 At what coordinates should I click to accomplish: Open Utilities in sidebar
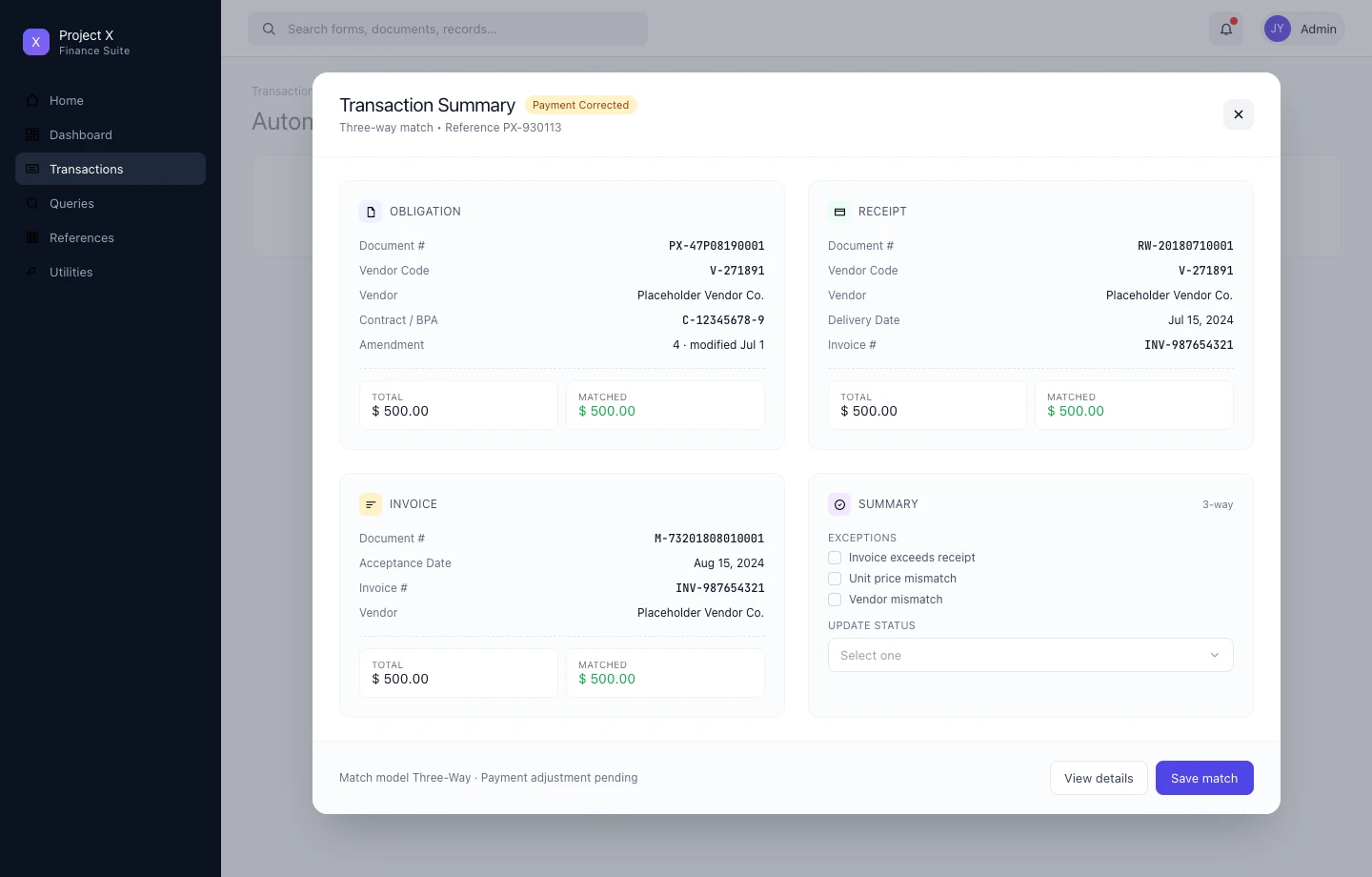pos(111,272)
